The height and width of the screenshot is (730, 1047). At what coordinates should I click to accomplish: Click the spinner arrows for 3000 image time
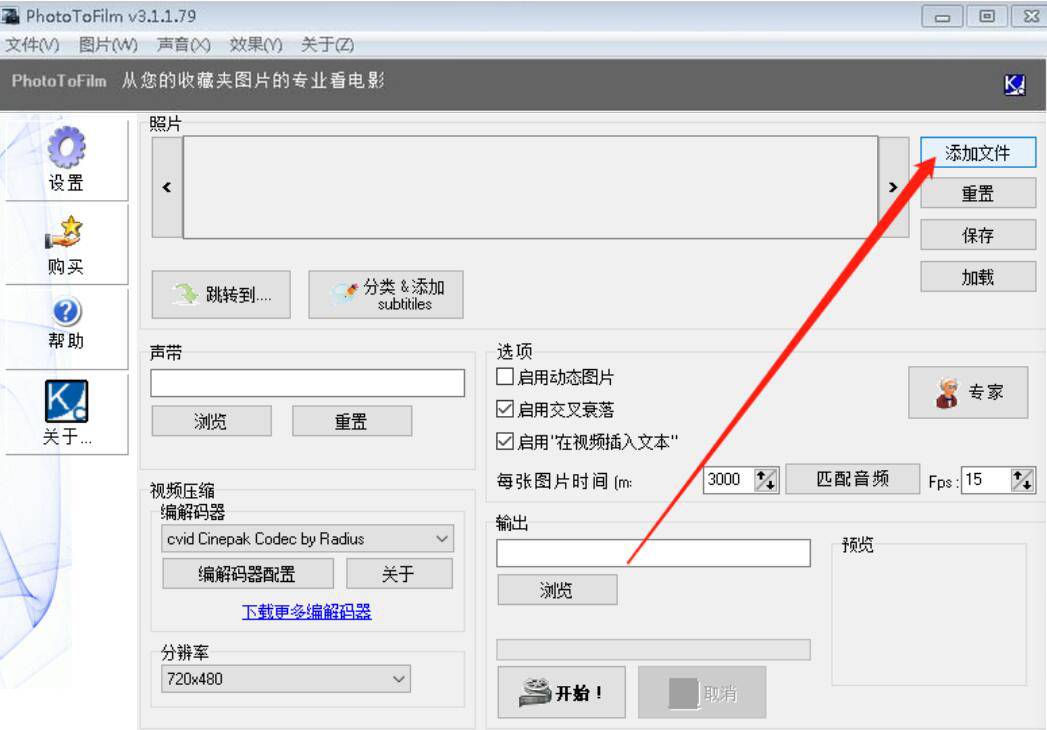pyautogui.click(x=765, y=480)
